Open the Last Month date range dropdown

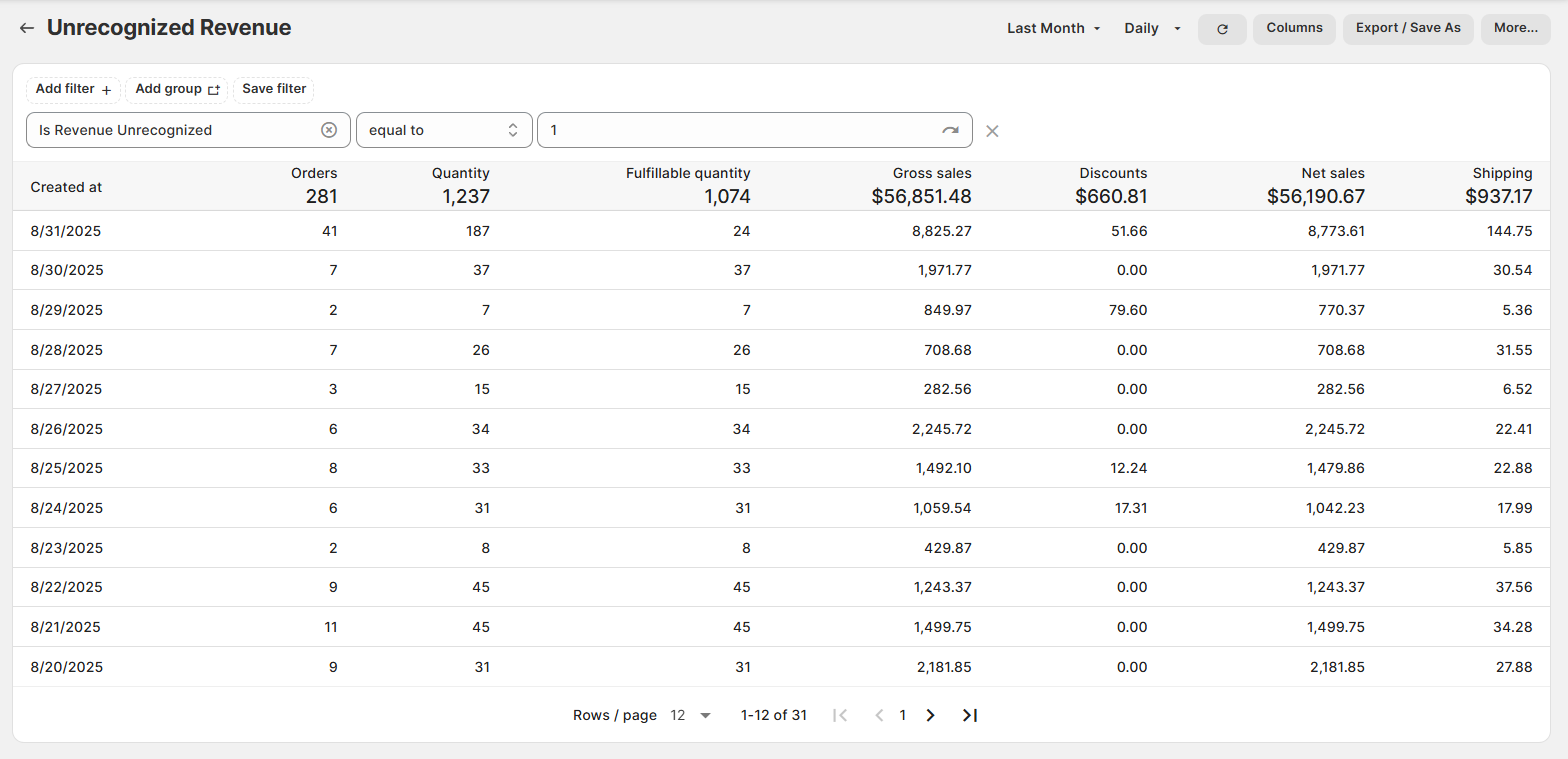pos(1053,28)
